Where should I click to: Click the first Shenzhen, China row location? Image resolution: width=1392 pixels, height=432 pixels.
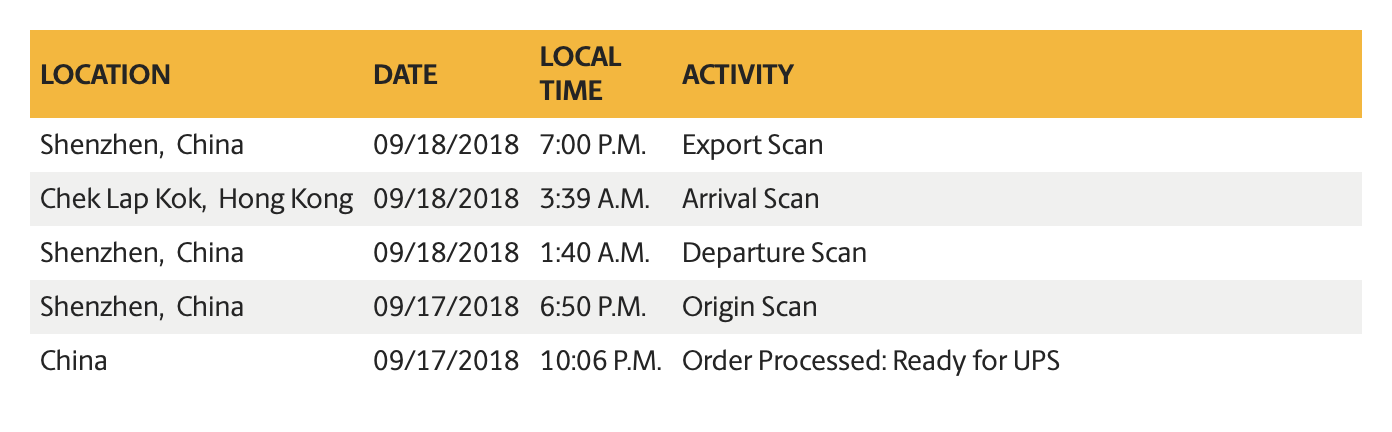point(141,144)
